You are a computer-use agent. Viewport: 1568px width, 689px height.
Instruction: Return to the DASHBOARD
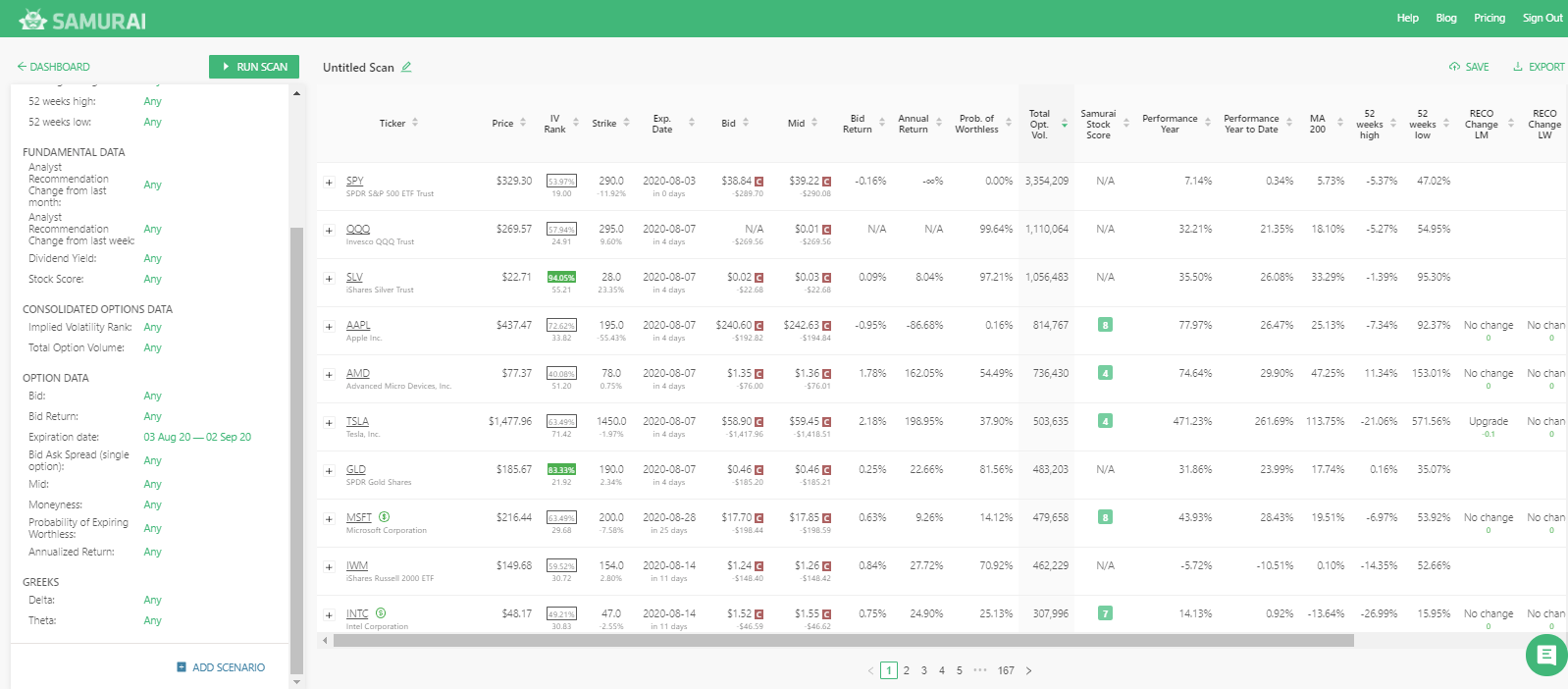[53, 67]
